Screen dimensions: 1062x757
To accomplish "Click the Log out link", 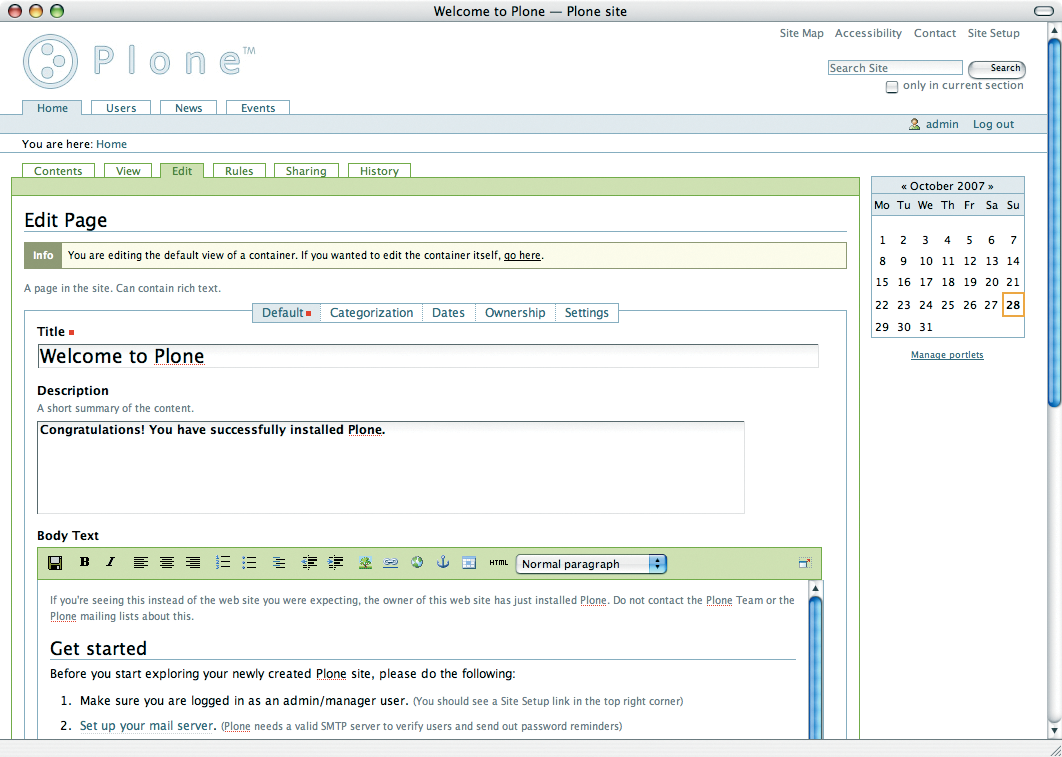I will point(994,124).
